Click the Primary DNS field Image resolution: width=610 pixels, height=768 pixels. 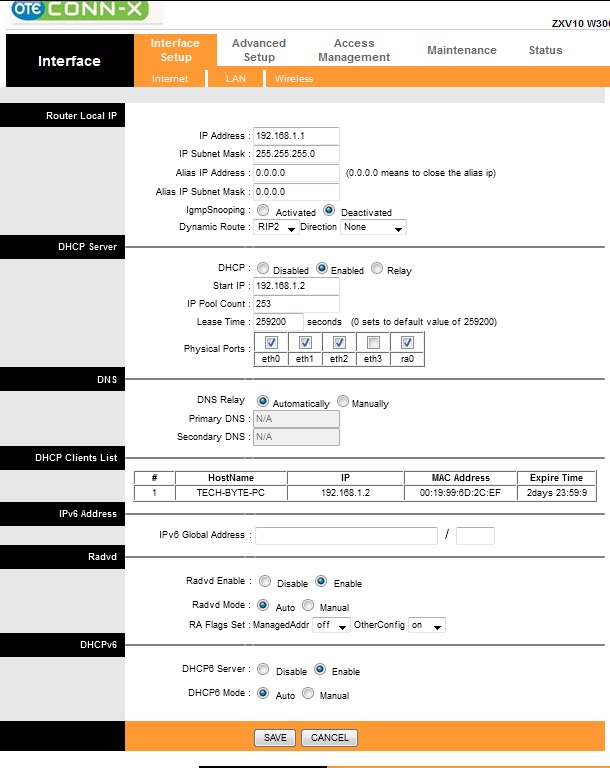(296, 419)
